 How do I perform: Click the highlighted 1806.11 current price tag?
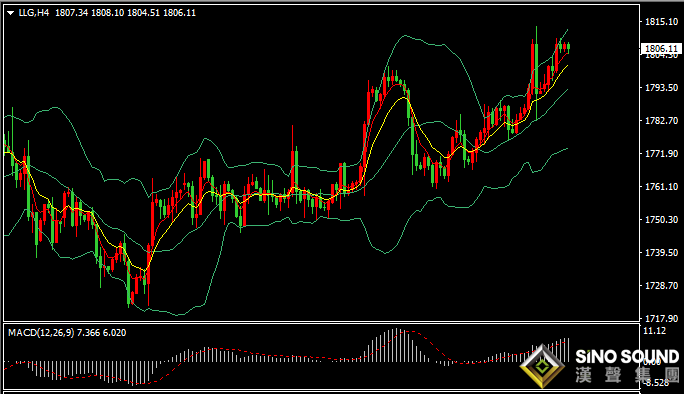[x=661, y=48]
